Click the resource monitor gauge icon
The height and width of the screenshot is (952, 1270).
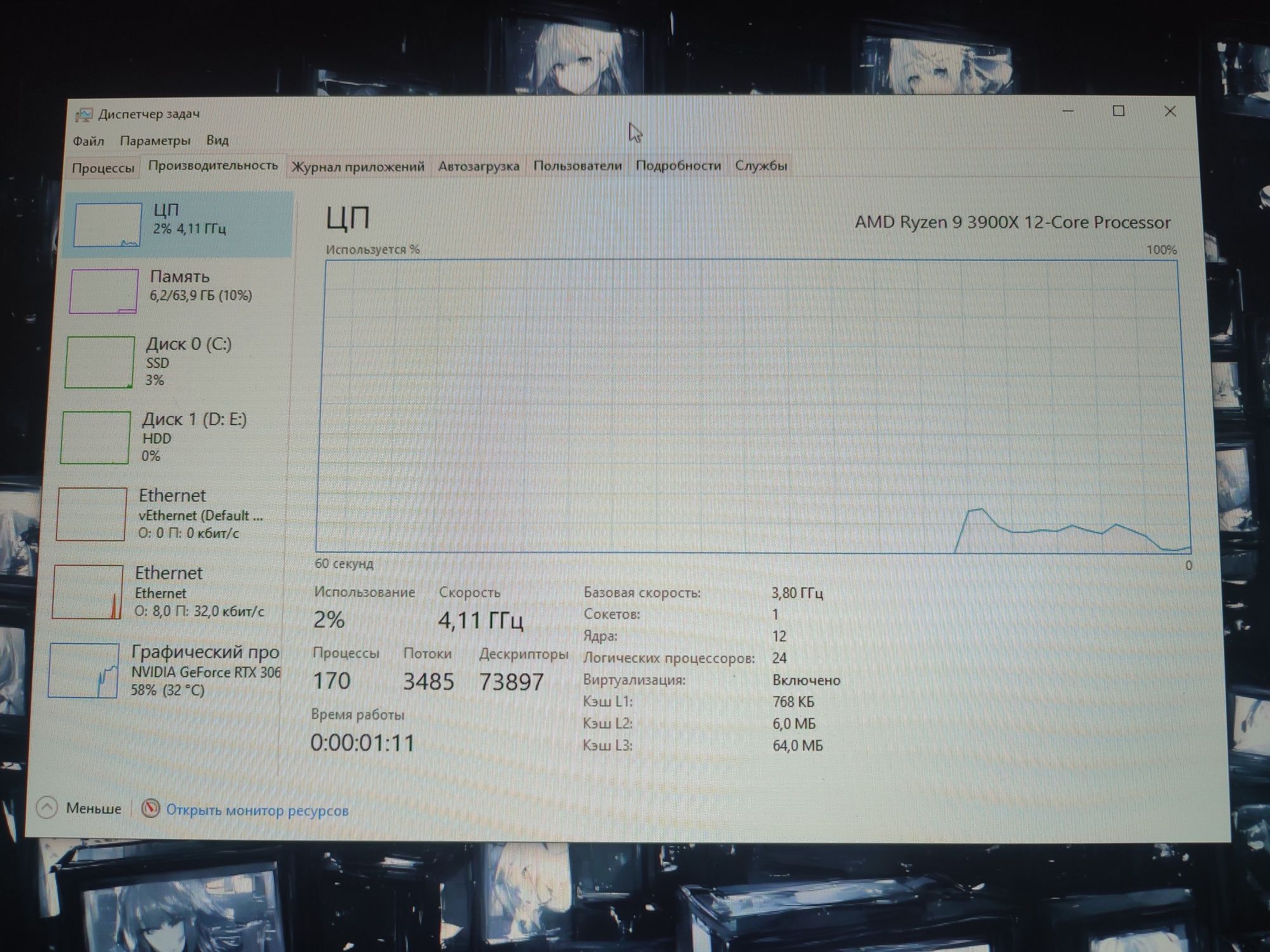click(x=150, y=809)
